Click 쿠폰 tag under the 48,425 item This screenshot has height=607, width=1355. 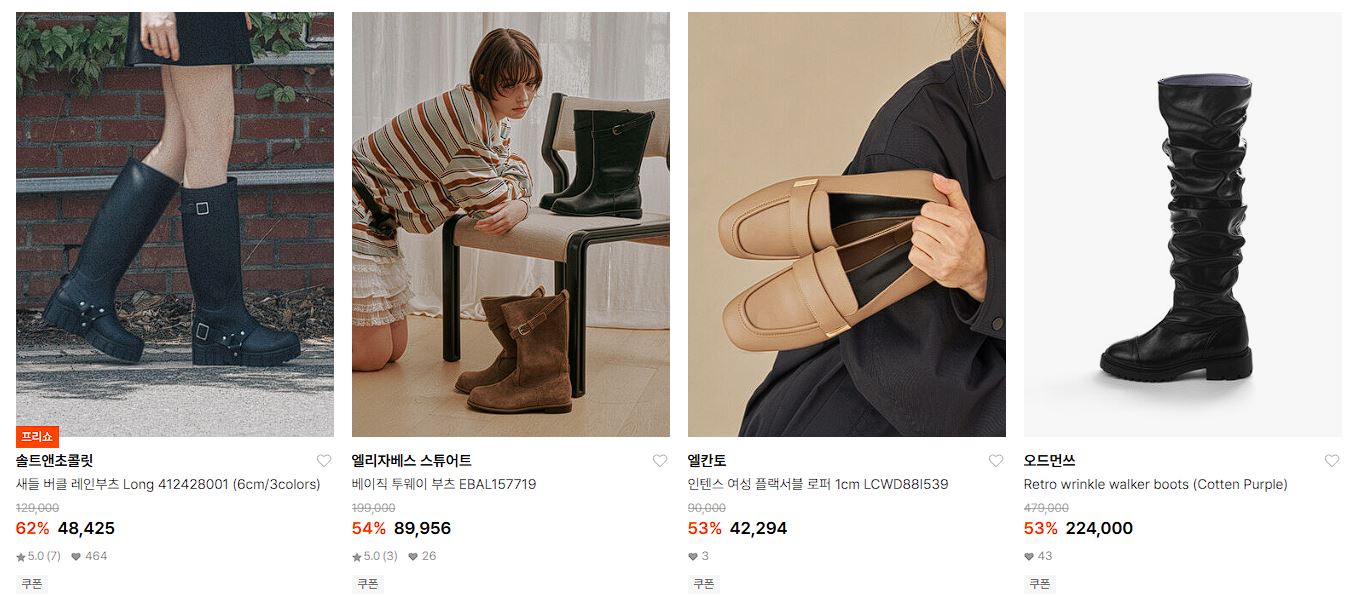pyautogui.click(x=32, y=583)
